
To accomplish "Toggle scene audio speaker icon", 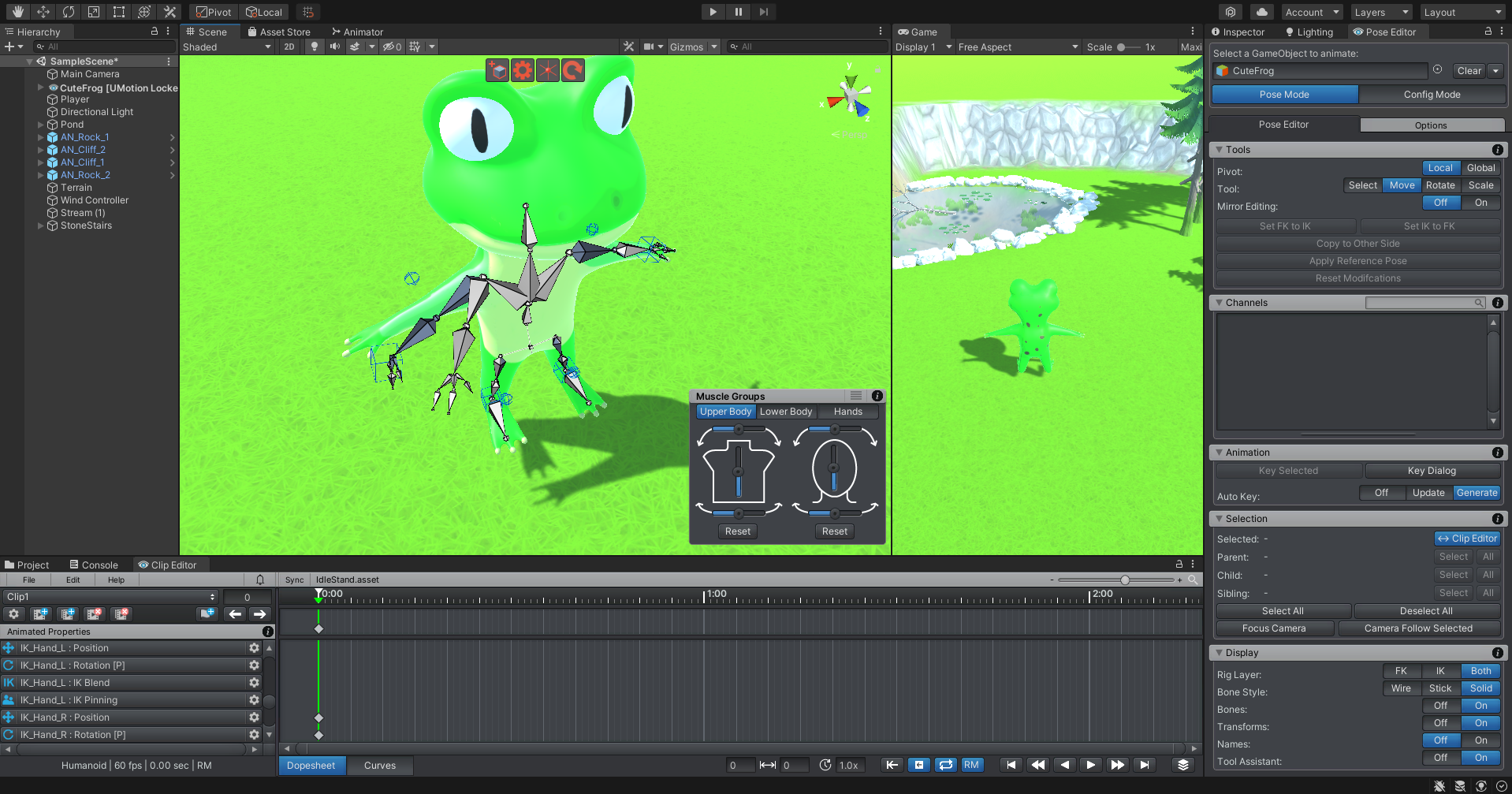I will [335, 47].
